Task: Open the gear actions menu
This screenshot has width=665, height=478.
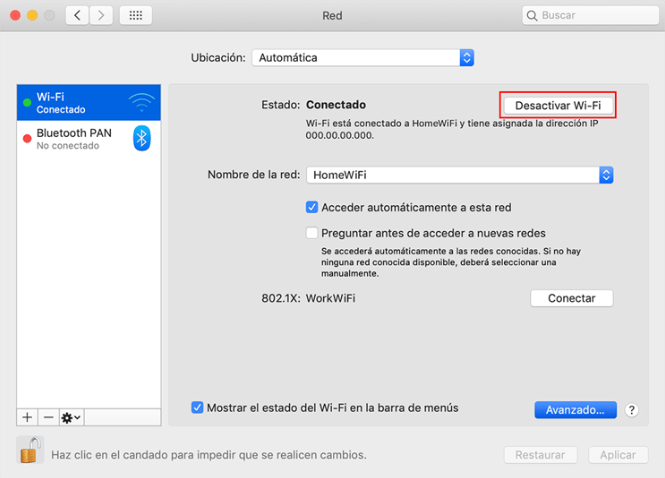Action: click(71, 416)
